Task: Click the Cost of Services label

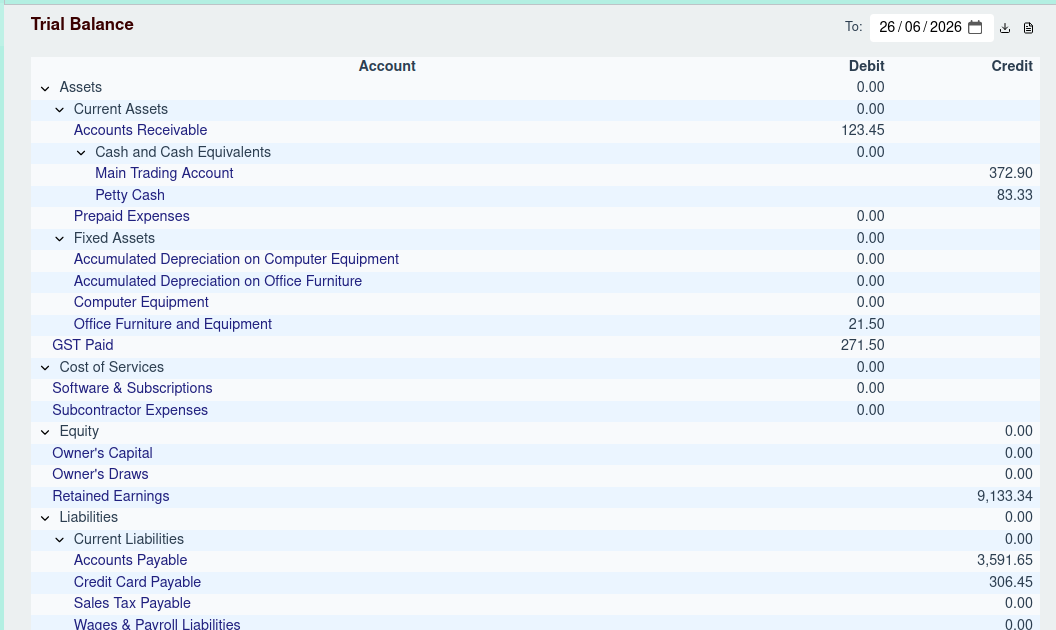Action: tap(111, 367)
